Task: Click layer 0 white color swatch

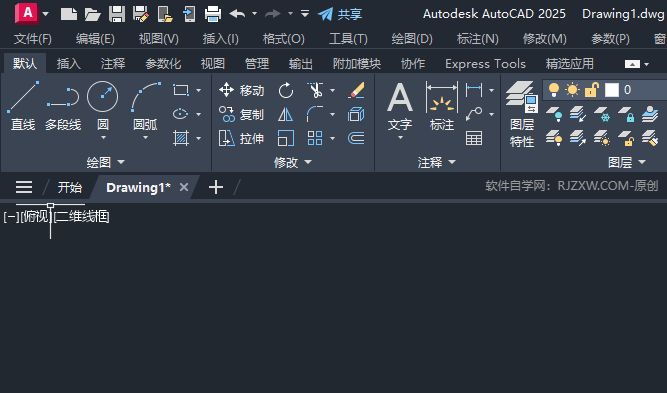Action: point(612,90)
